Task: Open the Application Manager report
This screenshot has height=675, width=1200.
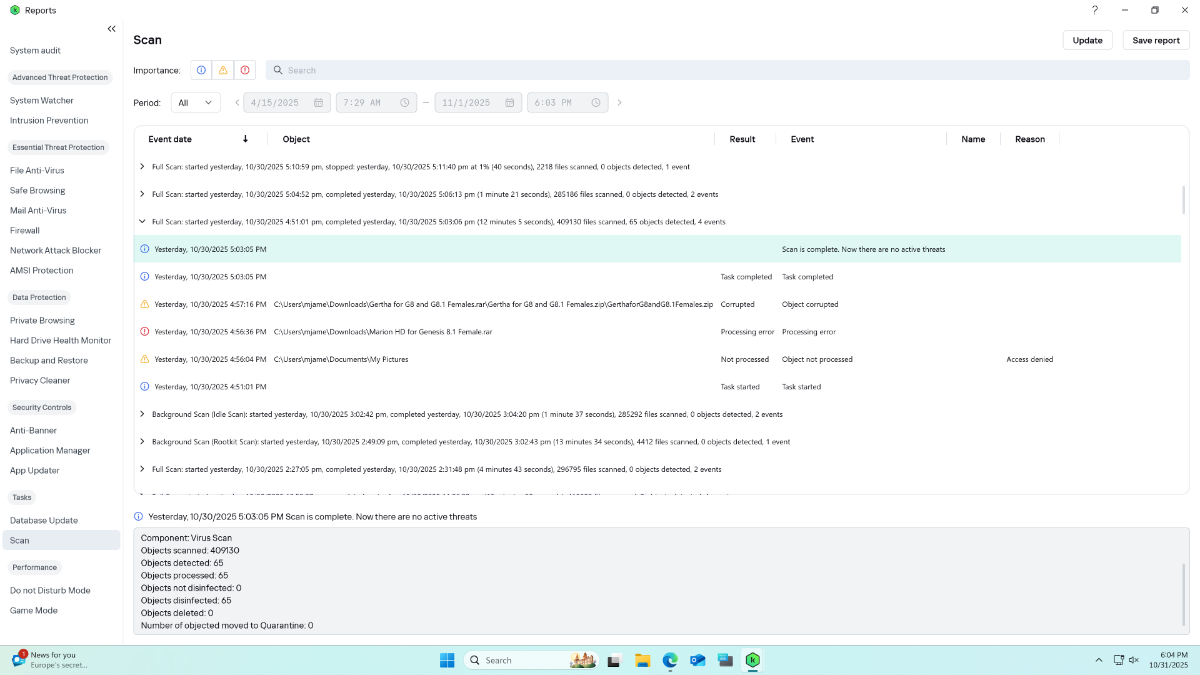Action: (x=50, y=450)
